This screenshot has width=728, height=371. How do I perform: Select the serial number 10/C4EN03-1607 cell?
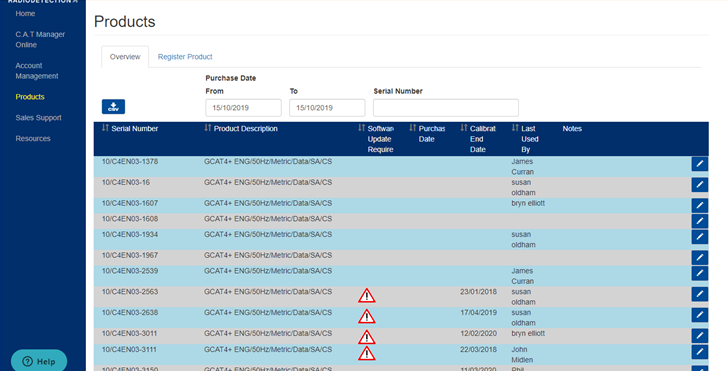tap(130, 203)
